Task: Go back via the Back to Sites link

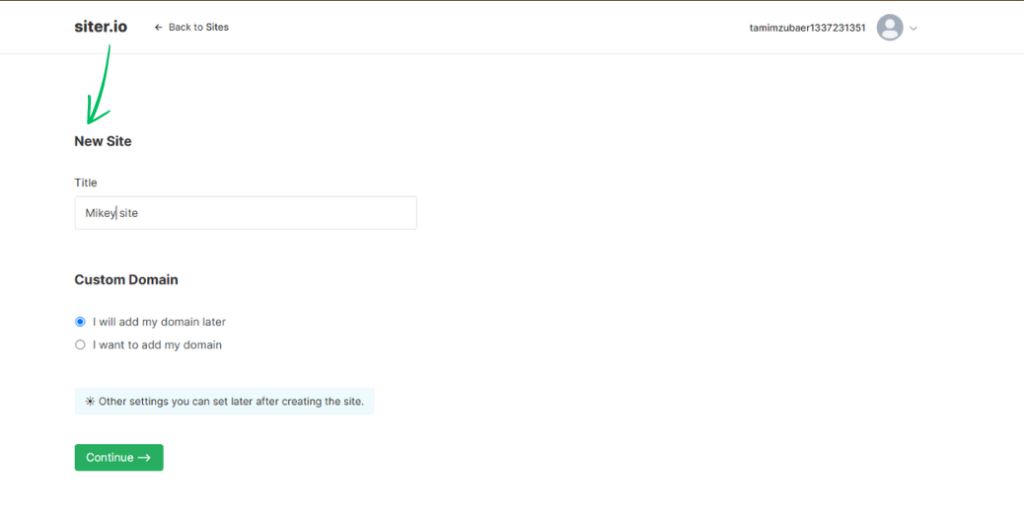Action: (198, 27)
